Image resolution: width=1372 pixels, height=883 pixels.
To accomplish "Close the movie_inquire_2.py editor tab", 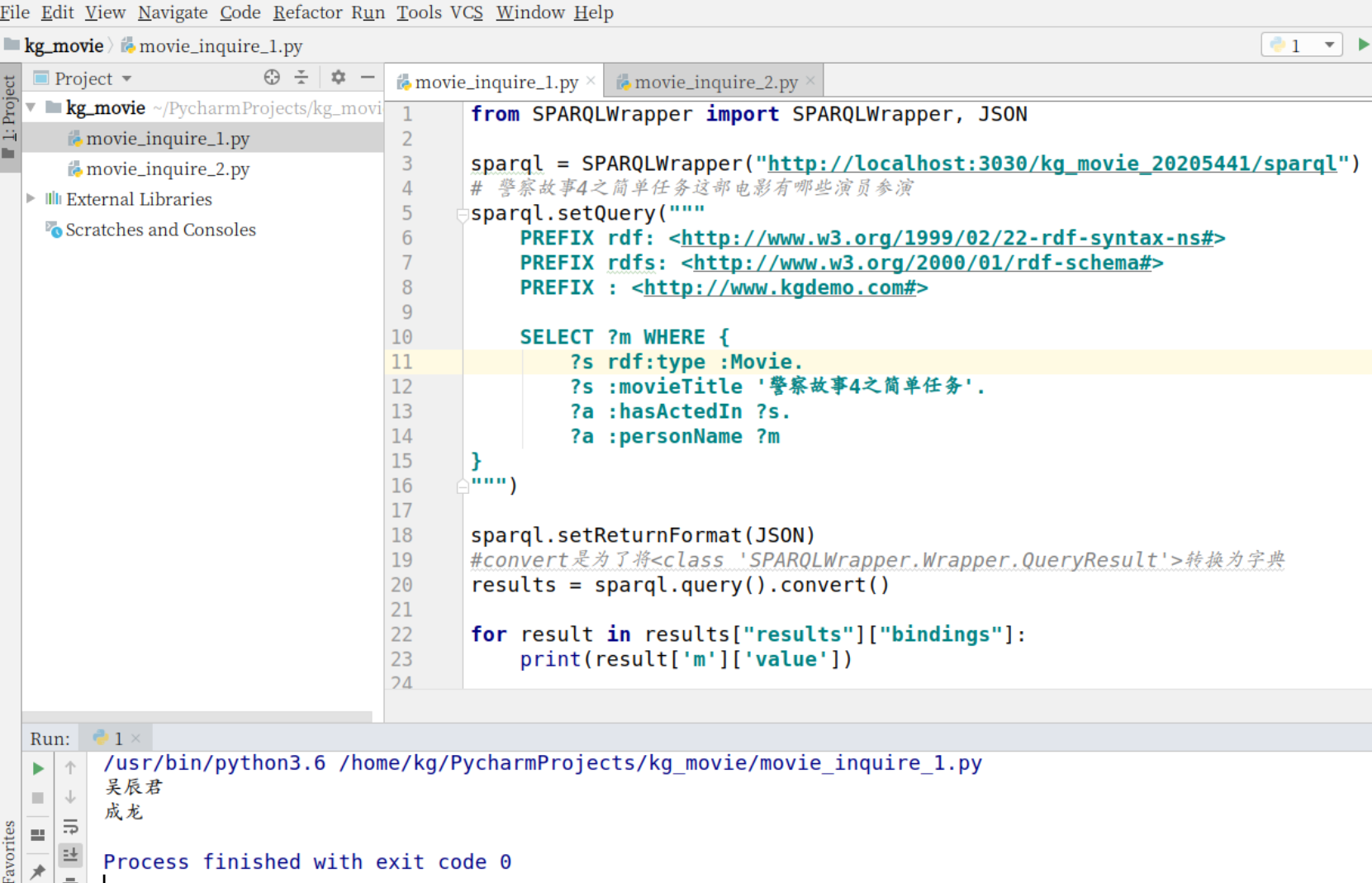I will (810, 81).
